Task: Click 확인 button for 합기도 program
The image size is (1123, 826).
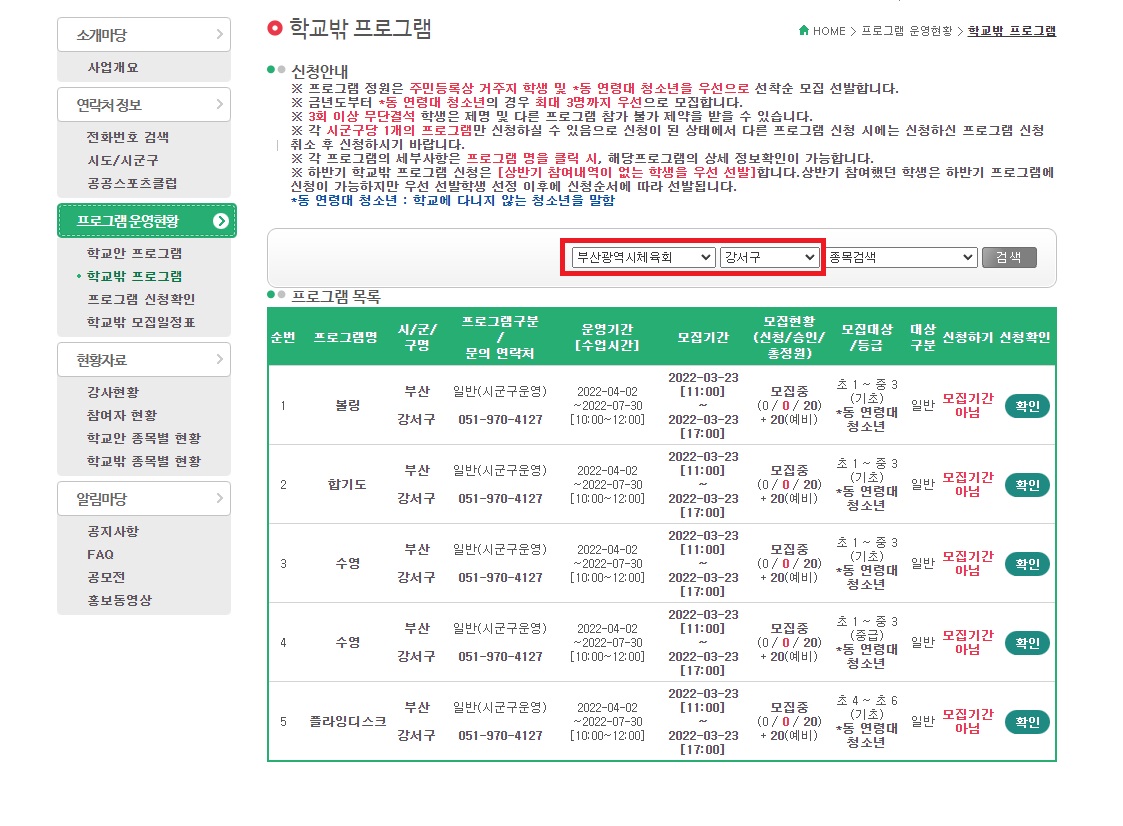Action: 1027,484
